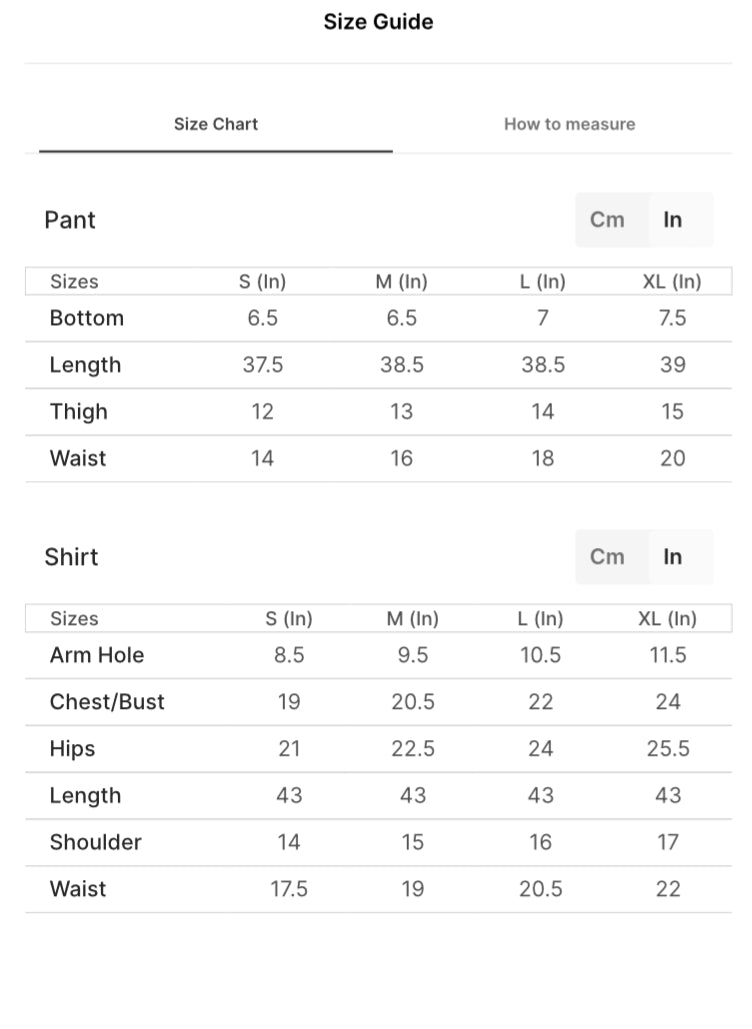
Task: Click the Shirt table's Waist row label
Action: tap(78, 889)
